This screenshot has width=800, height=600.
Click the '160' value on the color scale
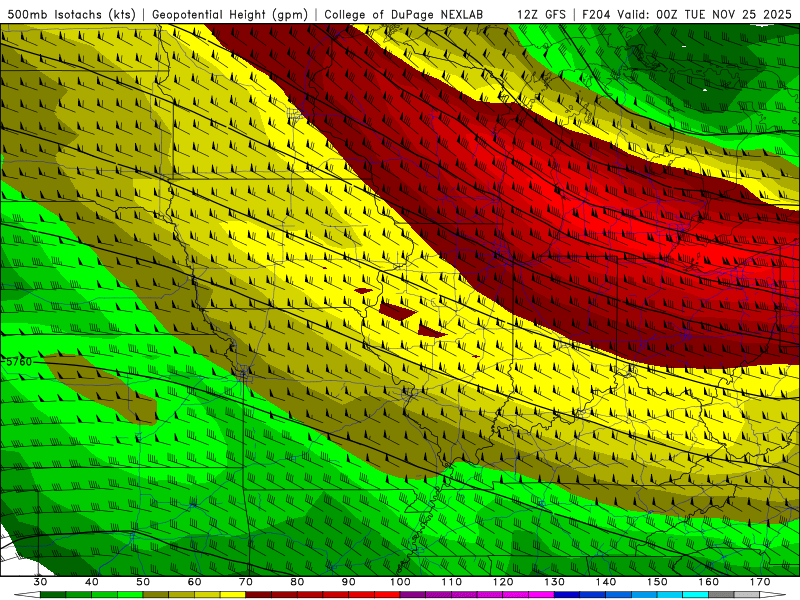(709, 582)
